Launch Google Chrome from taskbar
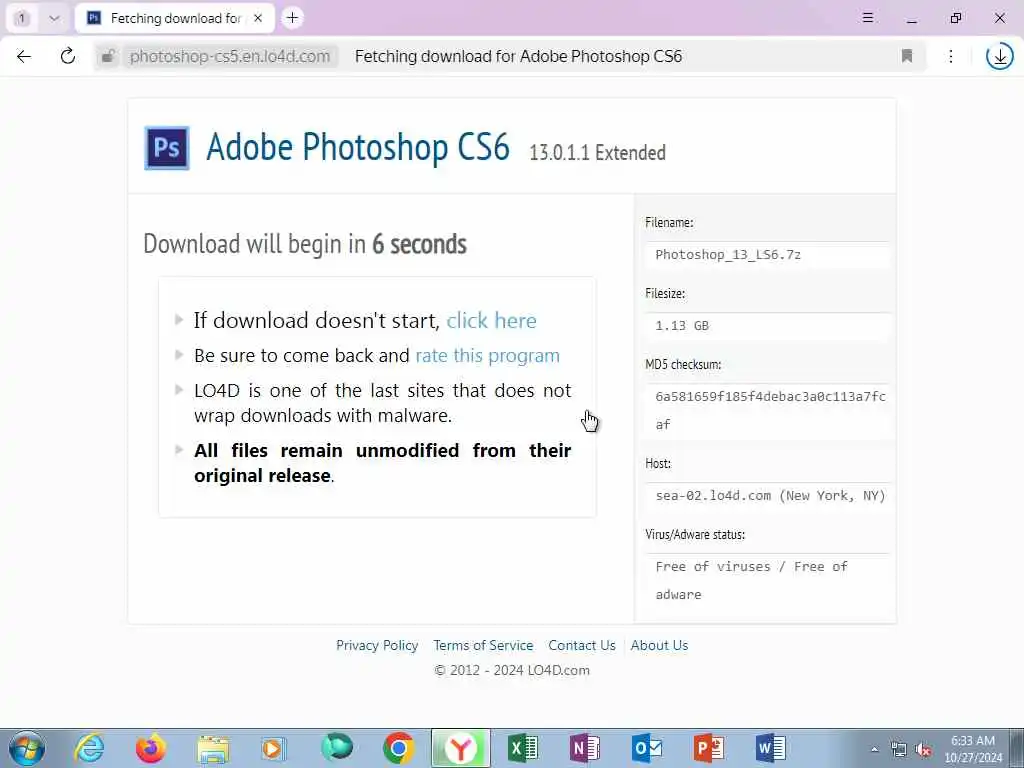 tap(398, 748)
